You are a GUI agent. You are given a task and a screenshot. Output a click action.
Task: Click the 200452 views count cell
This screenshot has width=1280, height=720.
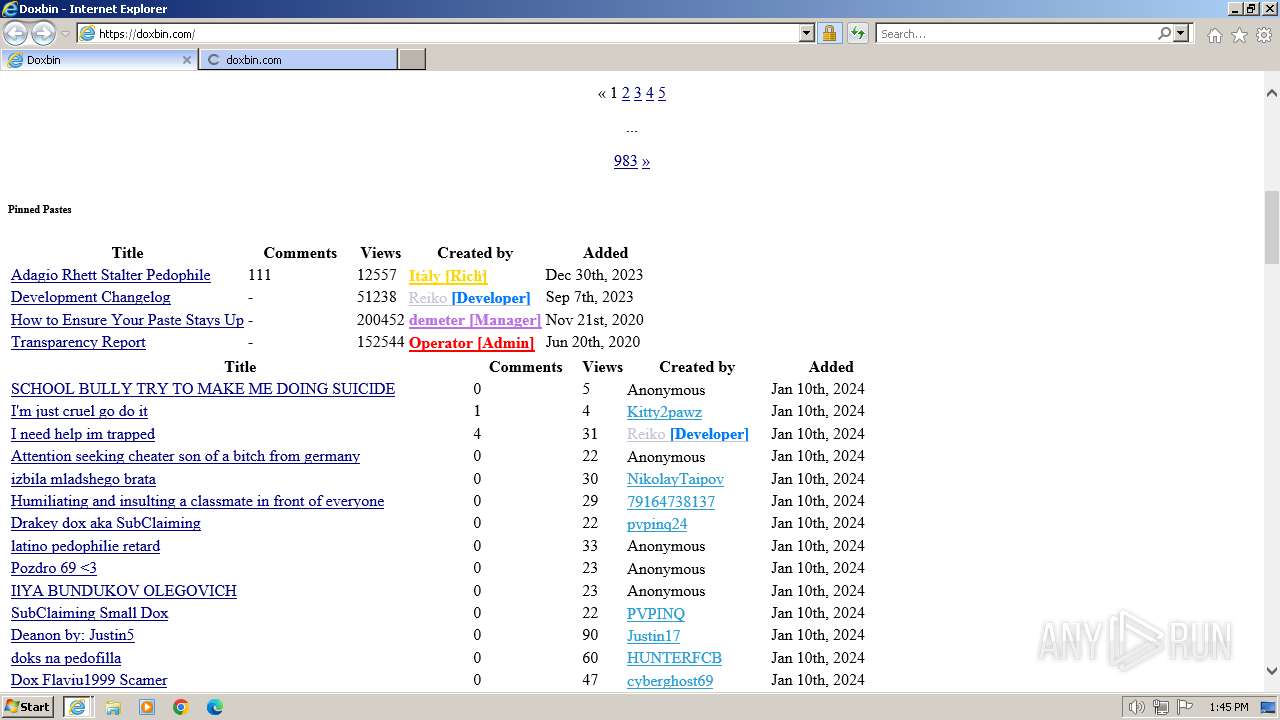[381, 320]
